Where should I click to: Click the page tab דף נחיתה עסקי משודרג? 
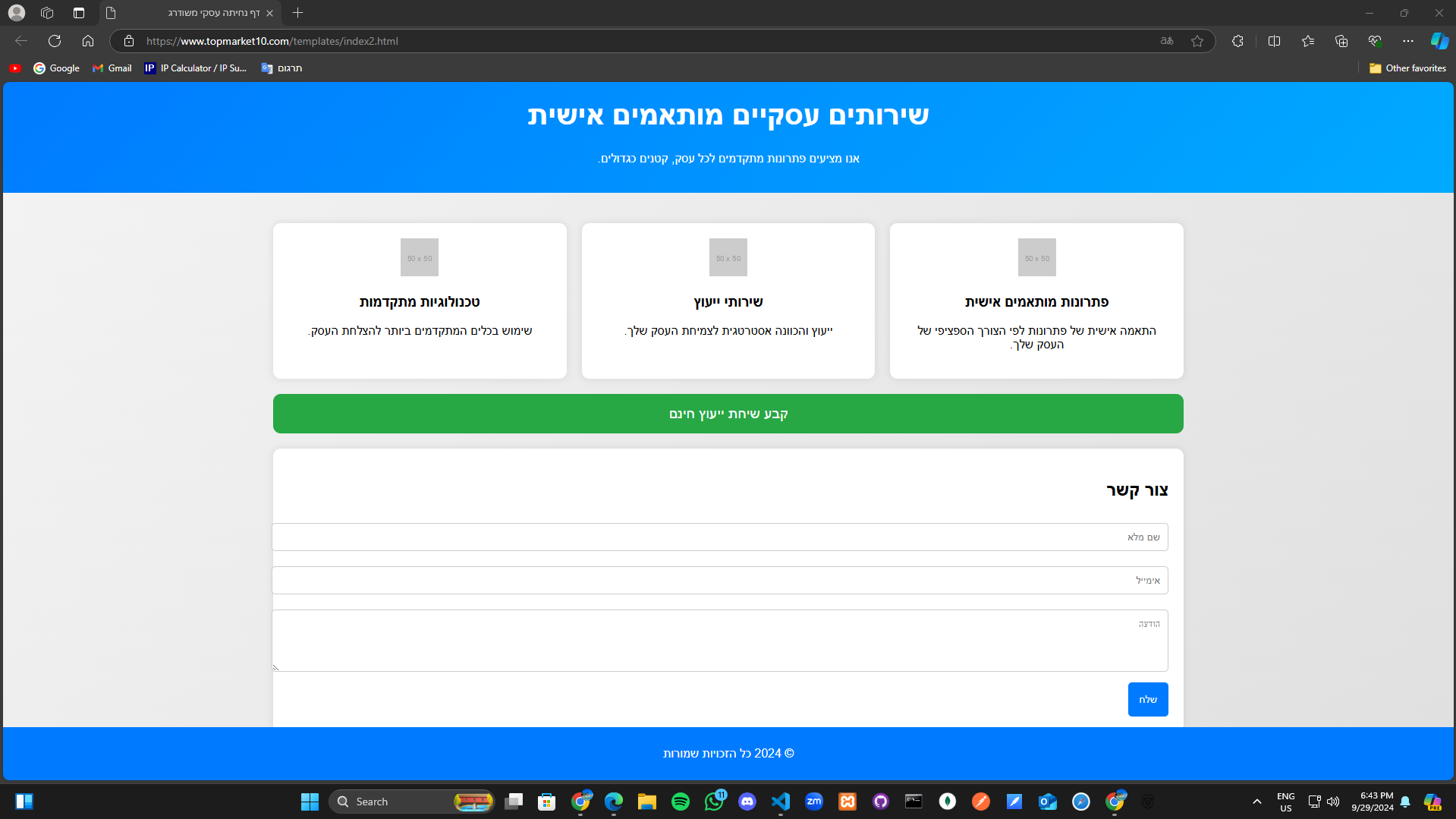tap(190, 13)
